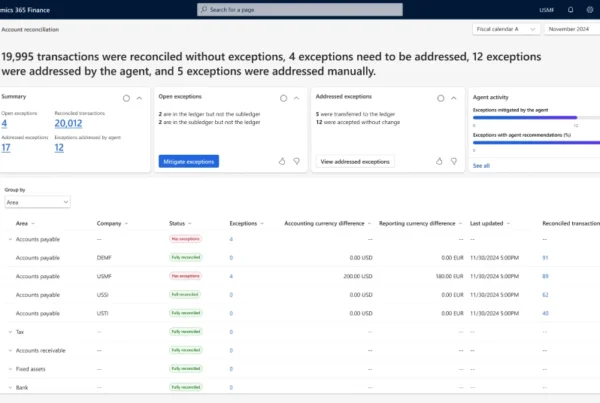
Task: Click the circle icon on Summary card
Action: pyautogui.click(x=126, y=98)
